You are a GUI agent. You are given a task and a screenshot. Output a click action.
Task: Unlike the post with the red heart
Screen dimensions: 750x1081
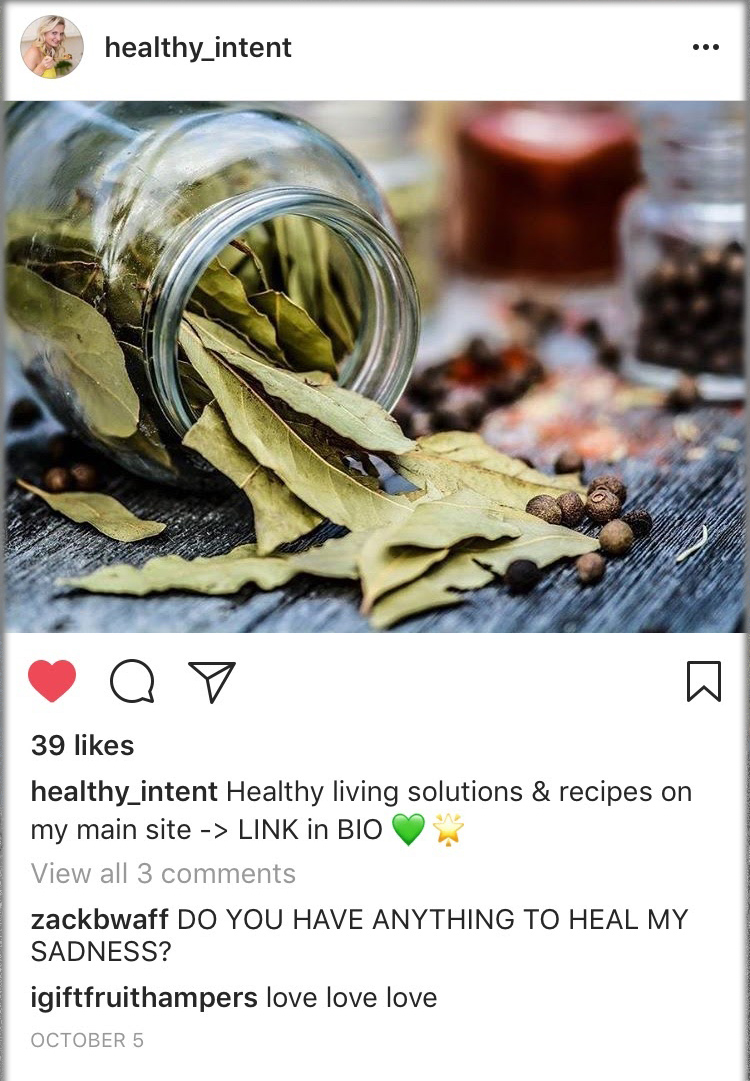tap(52, 681)
